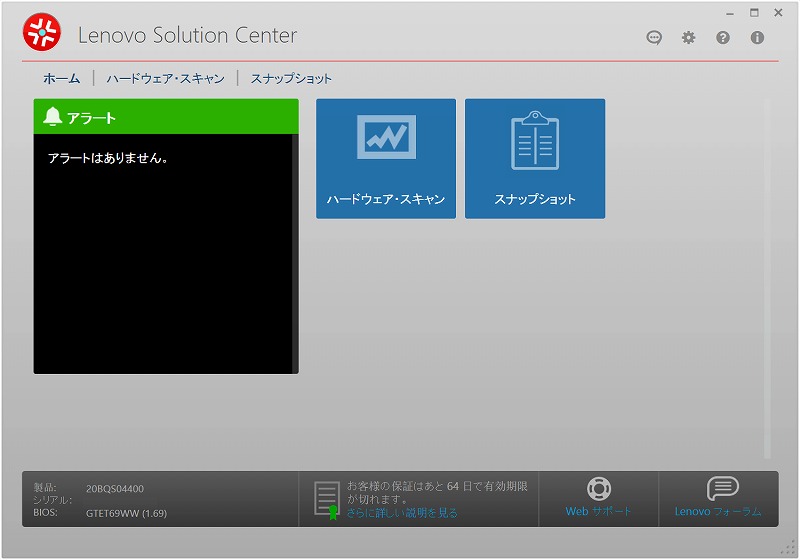Click the シリアル: label
The height and width of the screenshot is (560, 800).
[53, 500]
